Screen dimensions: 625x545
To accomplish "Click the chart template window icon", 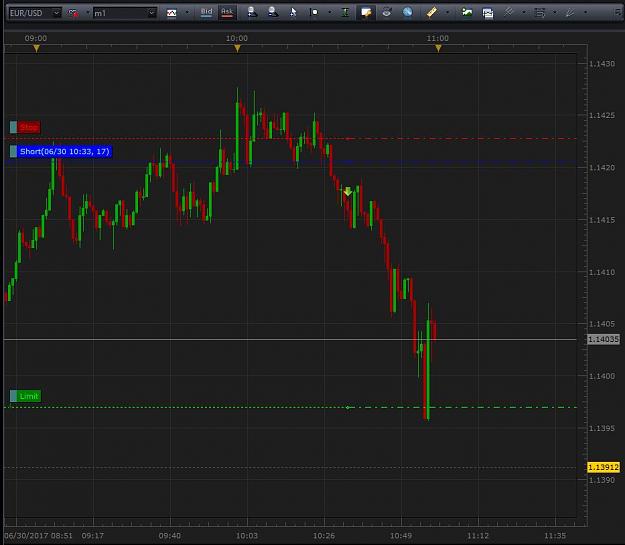I will pyautogui.click(x=488, y=13).
